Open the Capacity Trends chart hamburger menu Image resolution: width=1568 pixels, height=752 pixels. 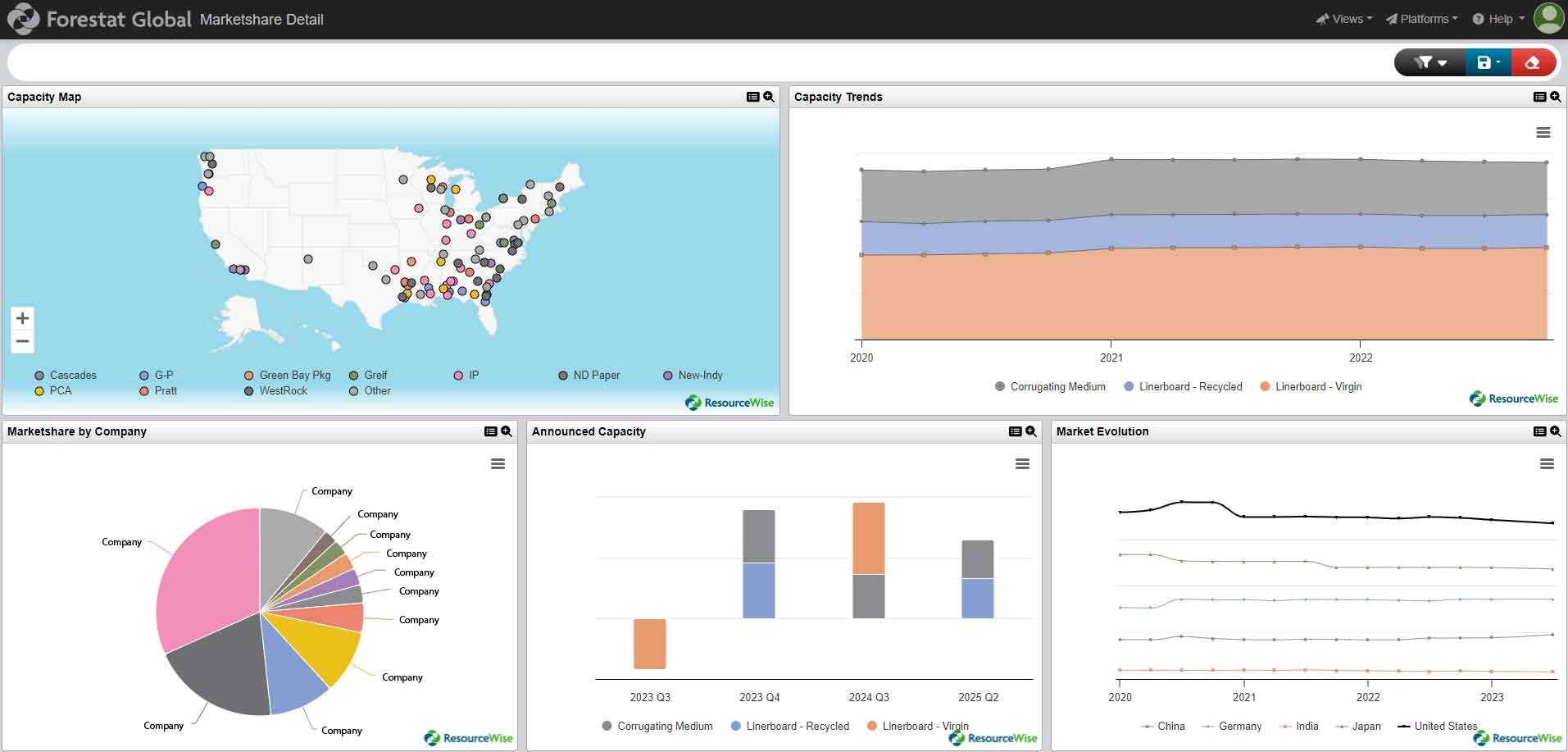click(x=1543, y=133)
